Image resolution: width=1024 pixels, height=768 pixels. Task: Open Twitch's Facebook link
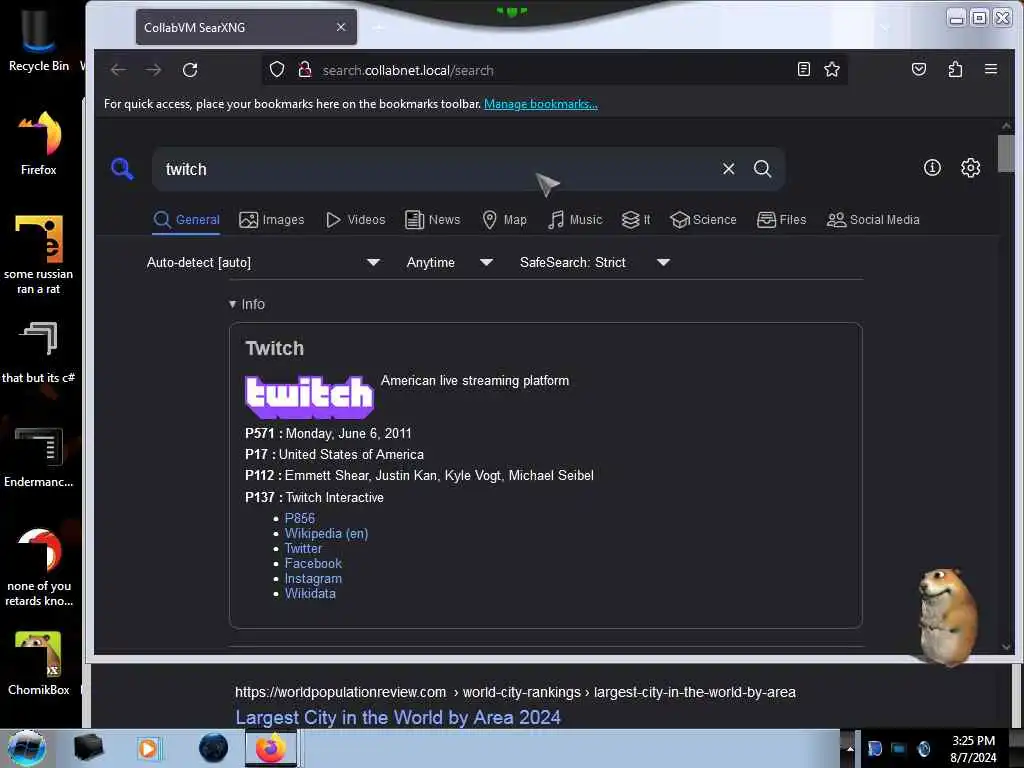[313, 564]
